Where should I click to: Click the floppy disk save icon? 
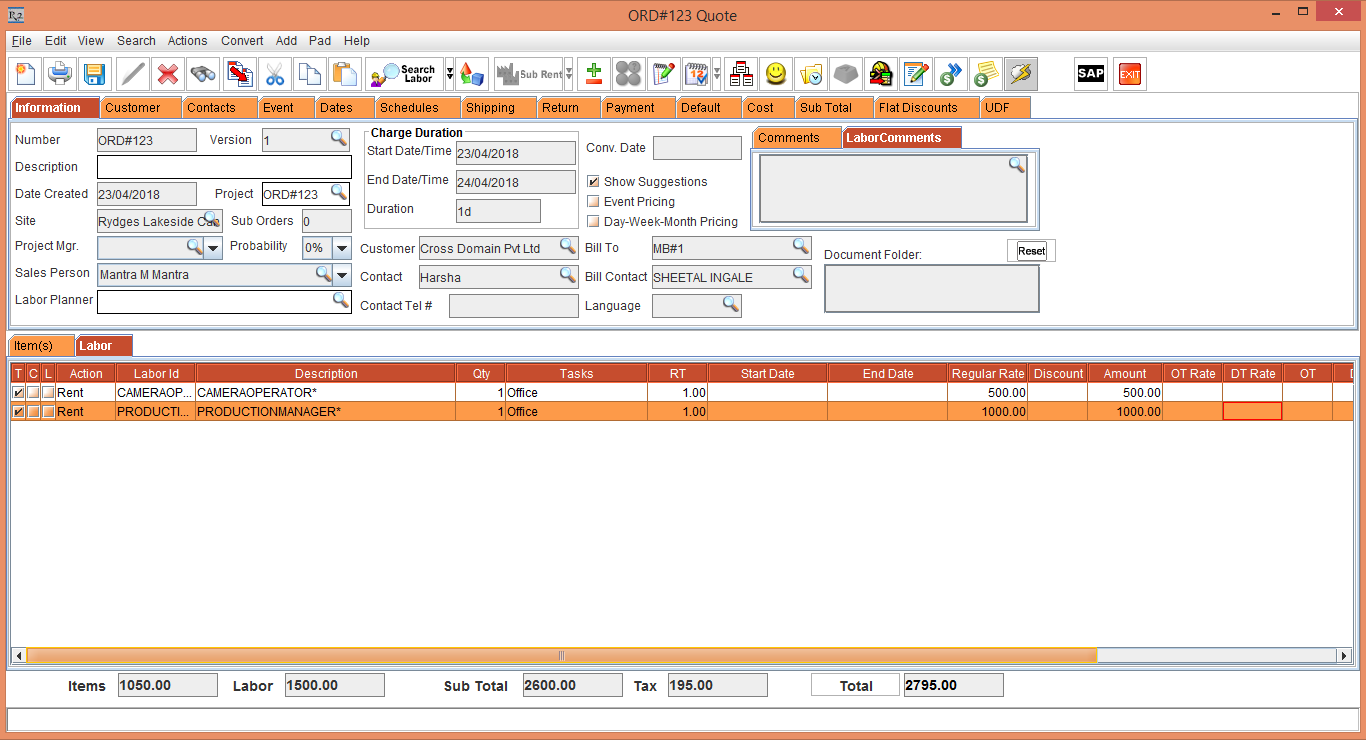[94, 74]
